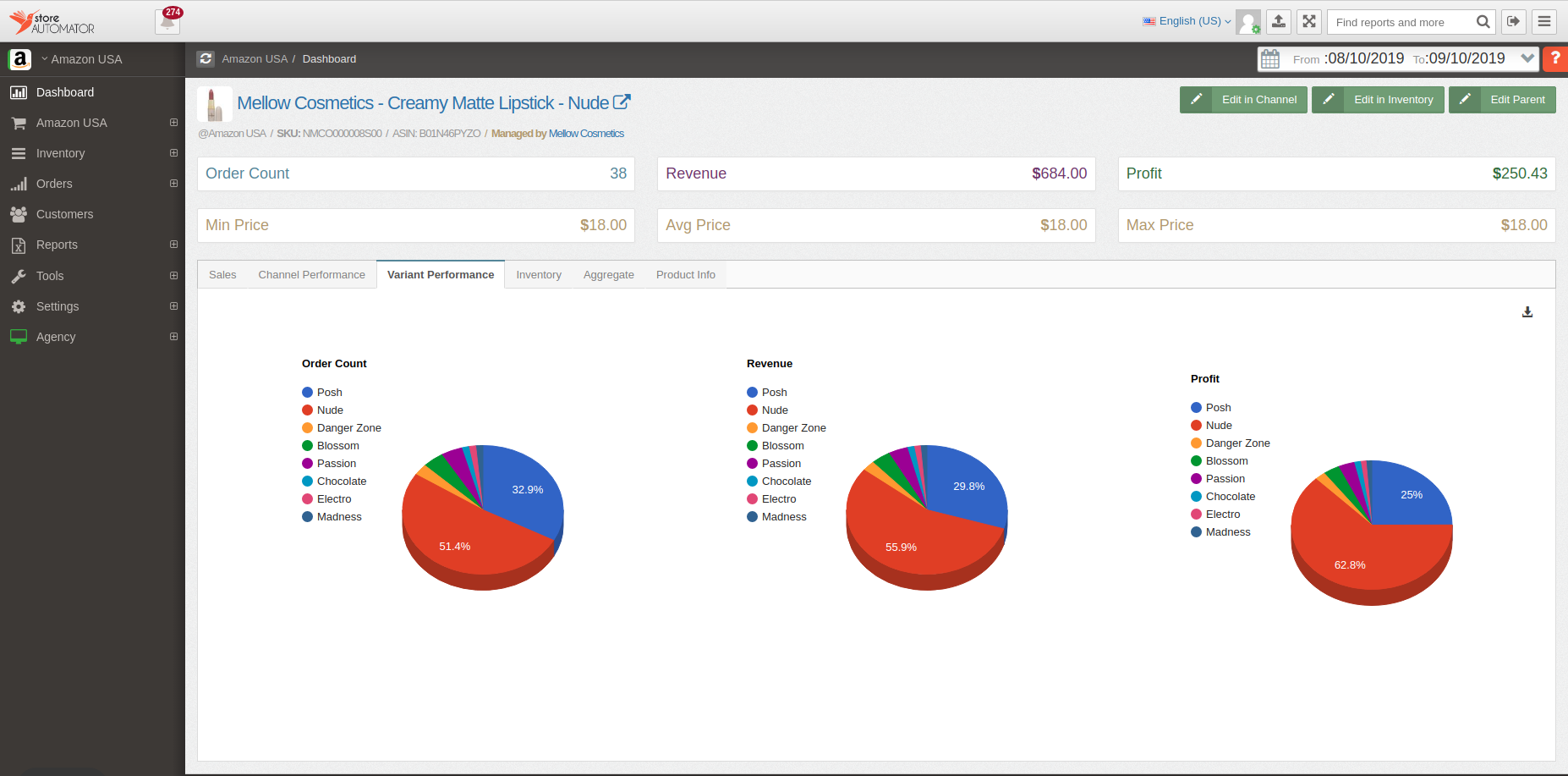
Task: Click the user profile avatar icon
Action: point(1248,22)
